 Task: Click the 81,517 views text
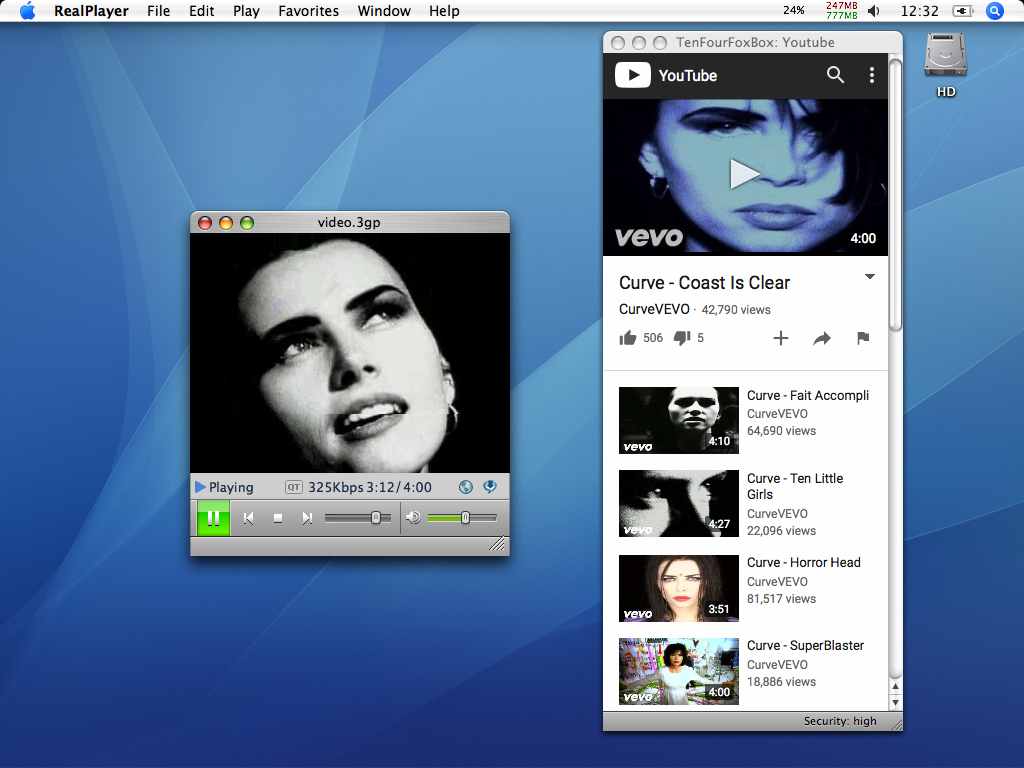[x=782, y=599]
